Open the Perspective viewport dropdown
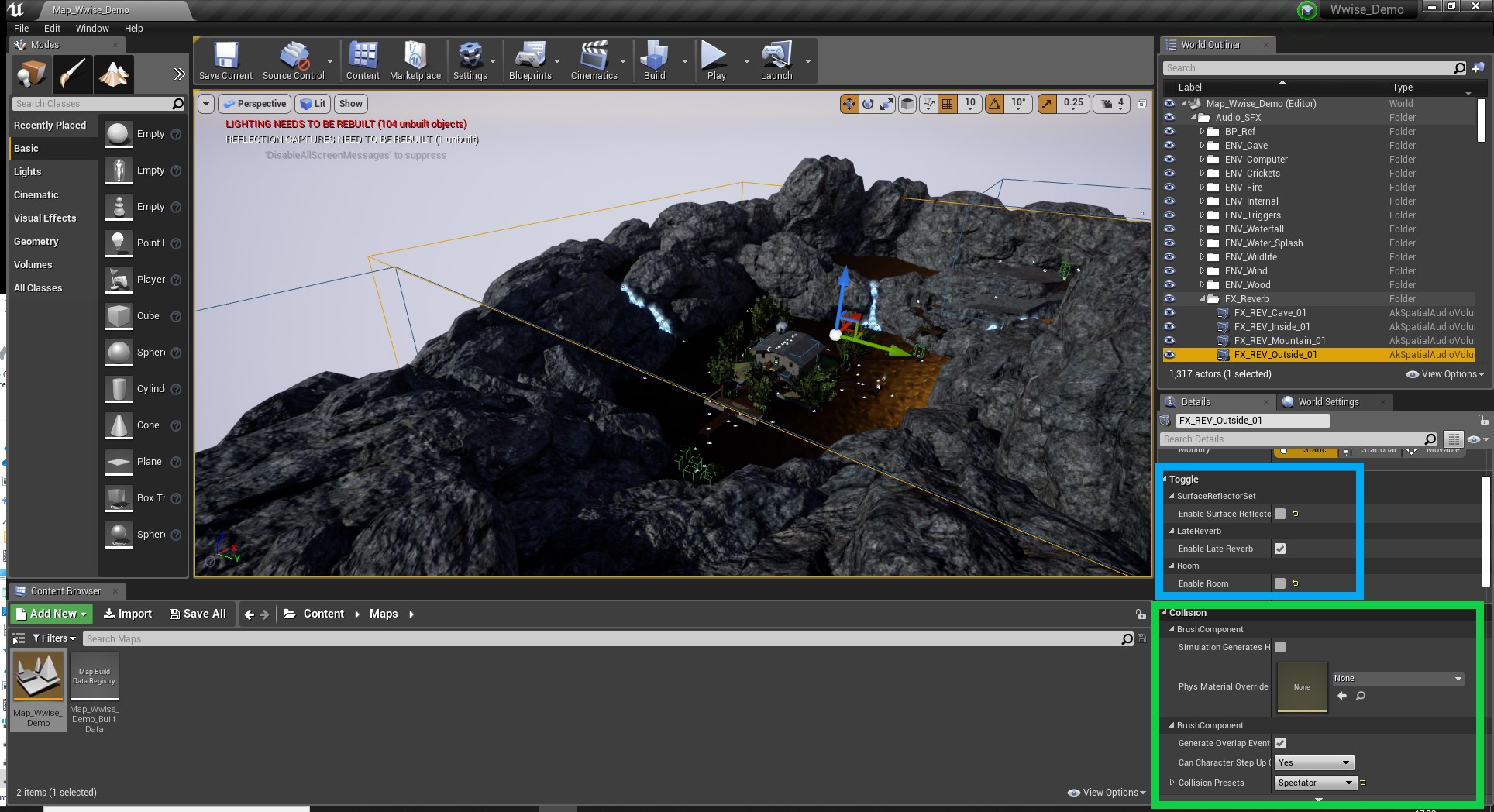This screenshot has height=812, width=1494. [254, 103]
